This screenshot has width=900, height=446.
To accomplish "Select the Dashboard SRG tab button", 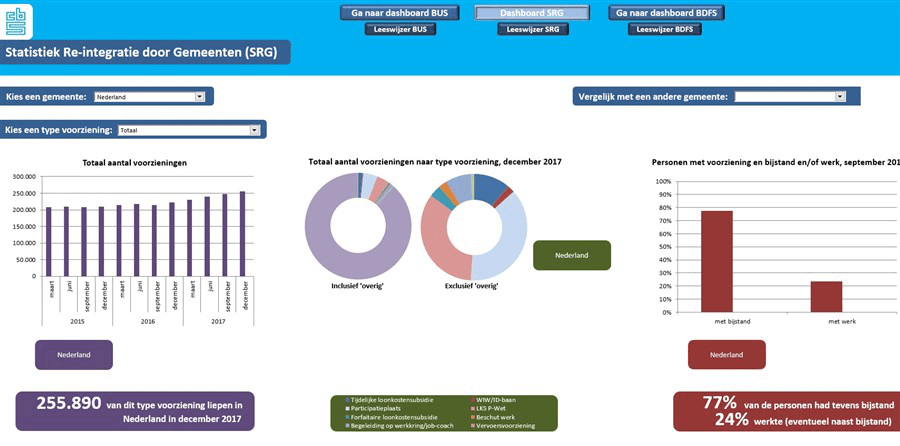I will [x=532, y=13].
